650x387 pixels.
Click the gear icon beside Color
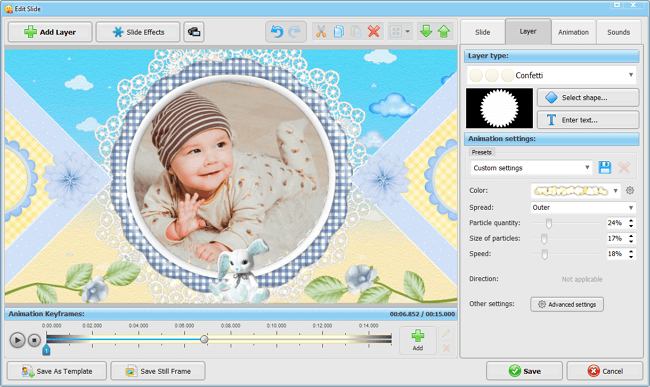[630, 190]
